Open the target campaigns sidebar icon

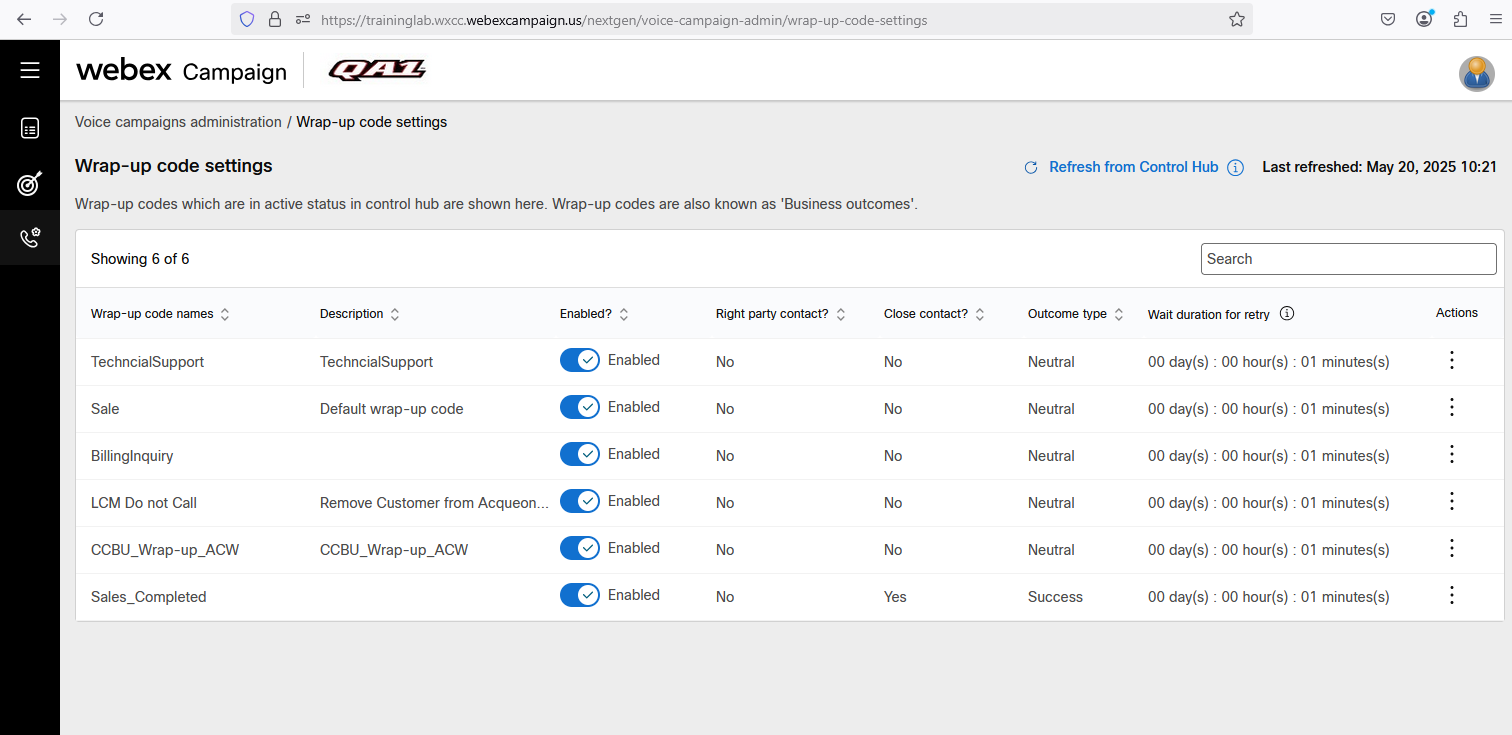click(30, 184)
